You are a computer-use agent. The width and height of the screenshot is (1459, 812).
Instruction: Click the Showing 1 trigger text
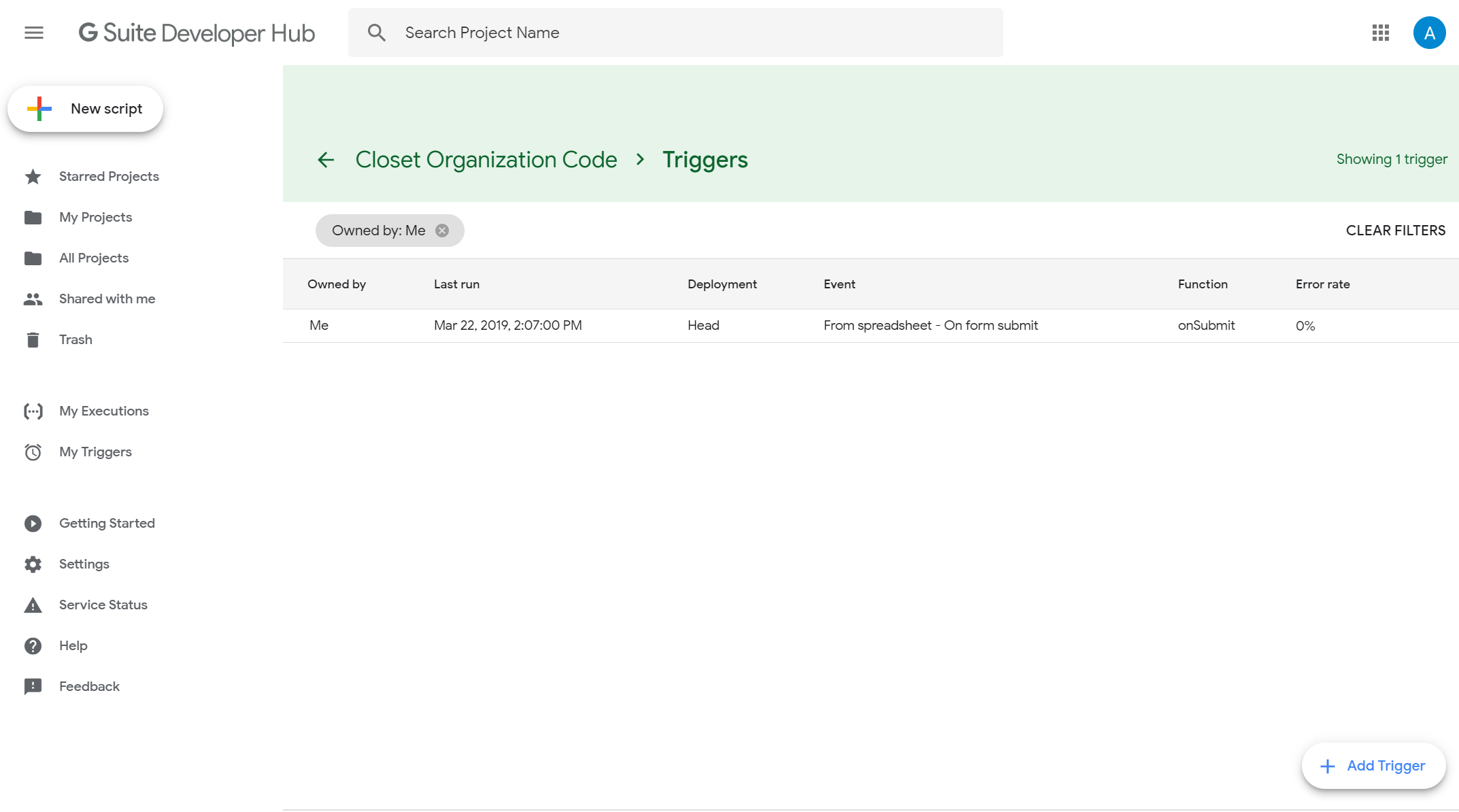click(x=1392, y=159)
